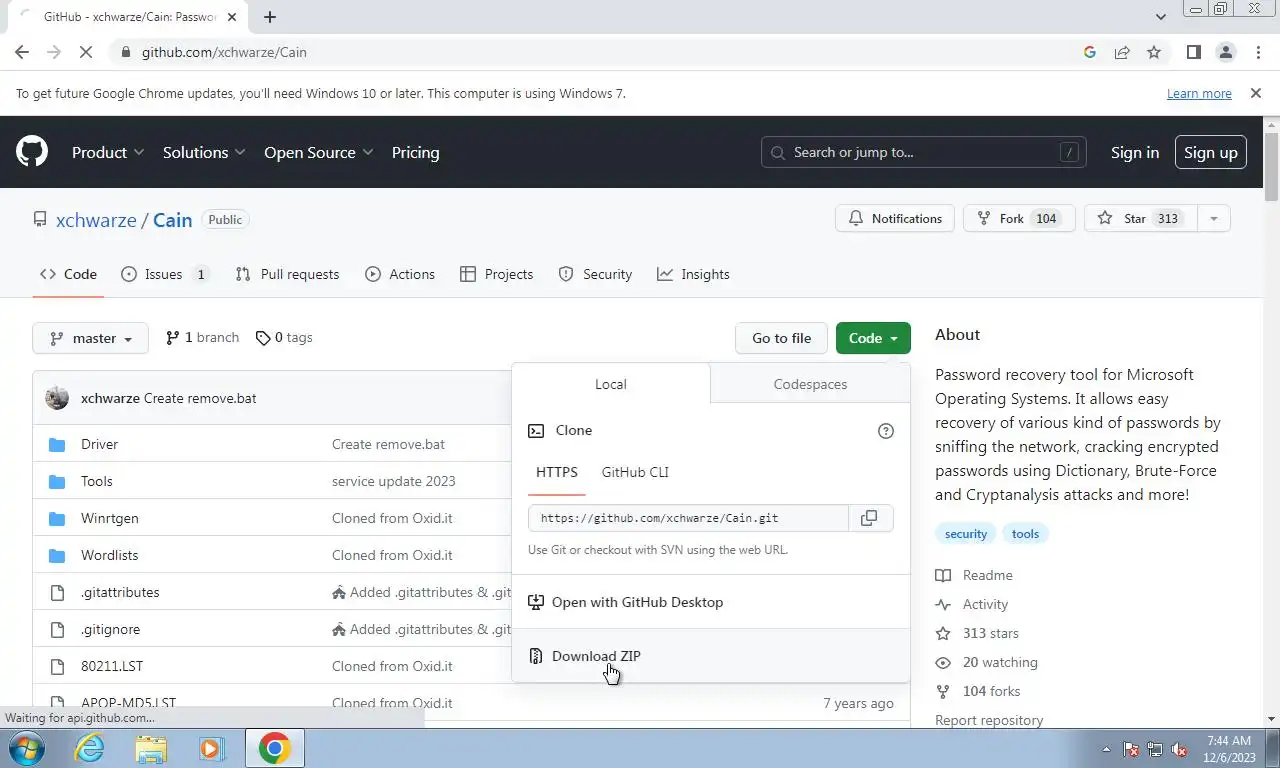Screen dimensions: 1280x768
Task: Open a new browser tab
Action: (270, 16)
